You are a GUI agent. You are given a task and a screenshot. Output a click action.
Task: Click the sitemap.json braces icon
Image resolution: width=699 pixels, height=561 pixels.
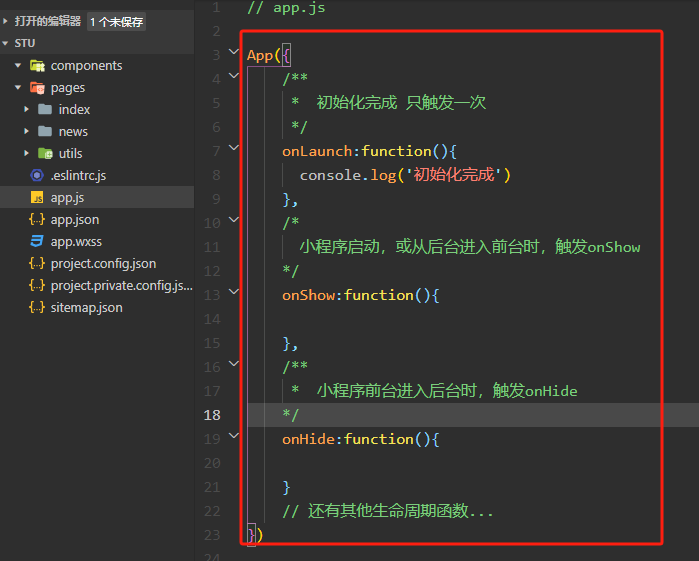pos(37,307)
